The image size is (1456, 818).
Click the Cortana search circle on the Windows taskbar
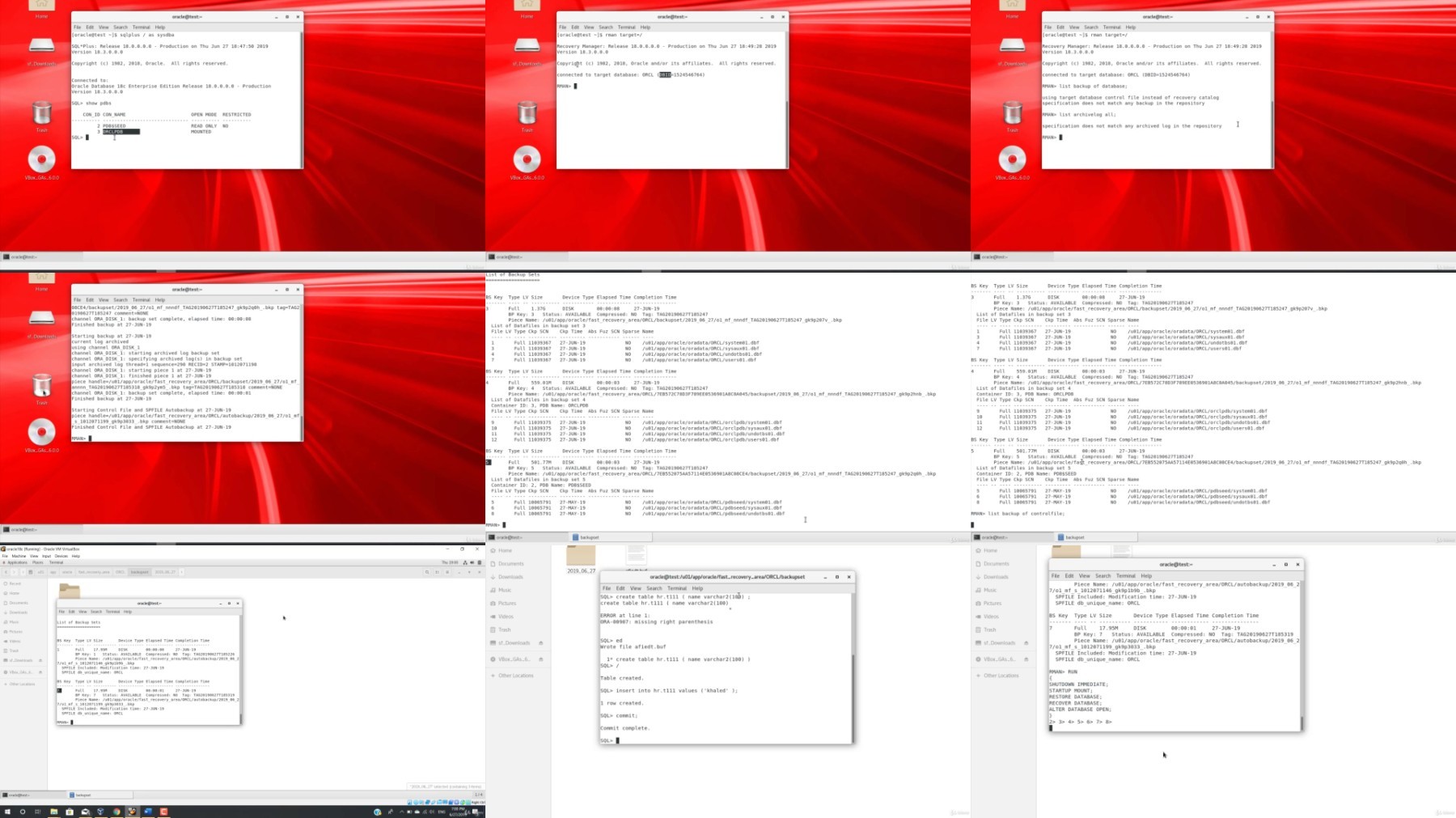point(23,812)
